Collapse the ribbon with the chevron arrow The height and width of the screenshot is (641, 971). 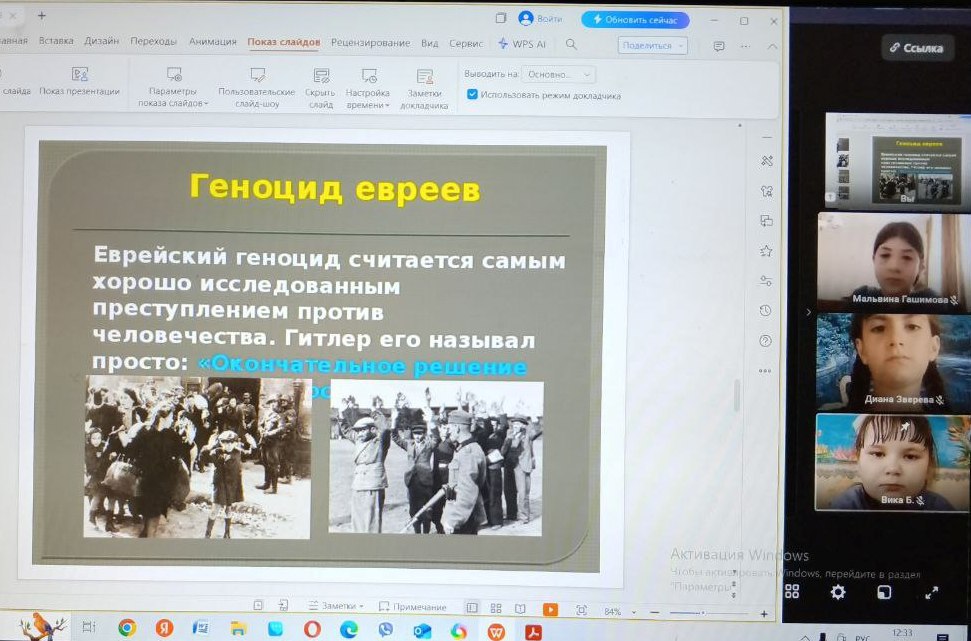pyautogui.click(x=772, y=46)
